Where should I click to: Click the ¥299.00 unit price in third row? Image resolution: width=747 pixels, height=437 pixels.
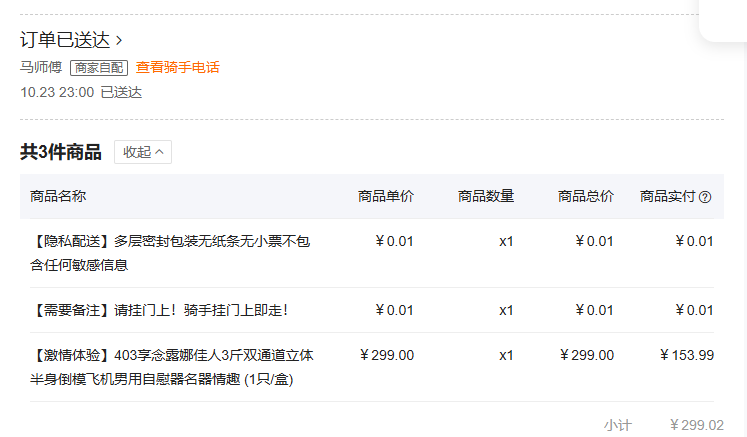point(386,355)
